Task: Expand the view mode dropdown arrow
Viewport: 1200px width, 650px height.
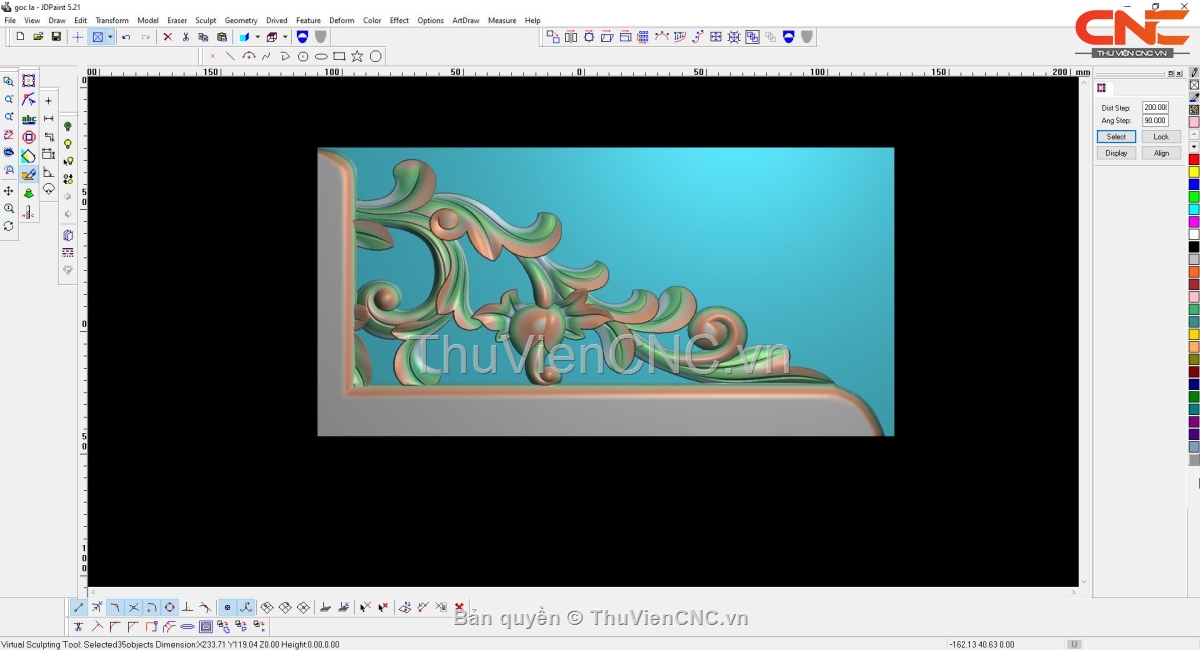Action: click(x=110, y=37)
